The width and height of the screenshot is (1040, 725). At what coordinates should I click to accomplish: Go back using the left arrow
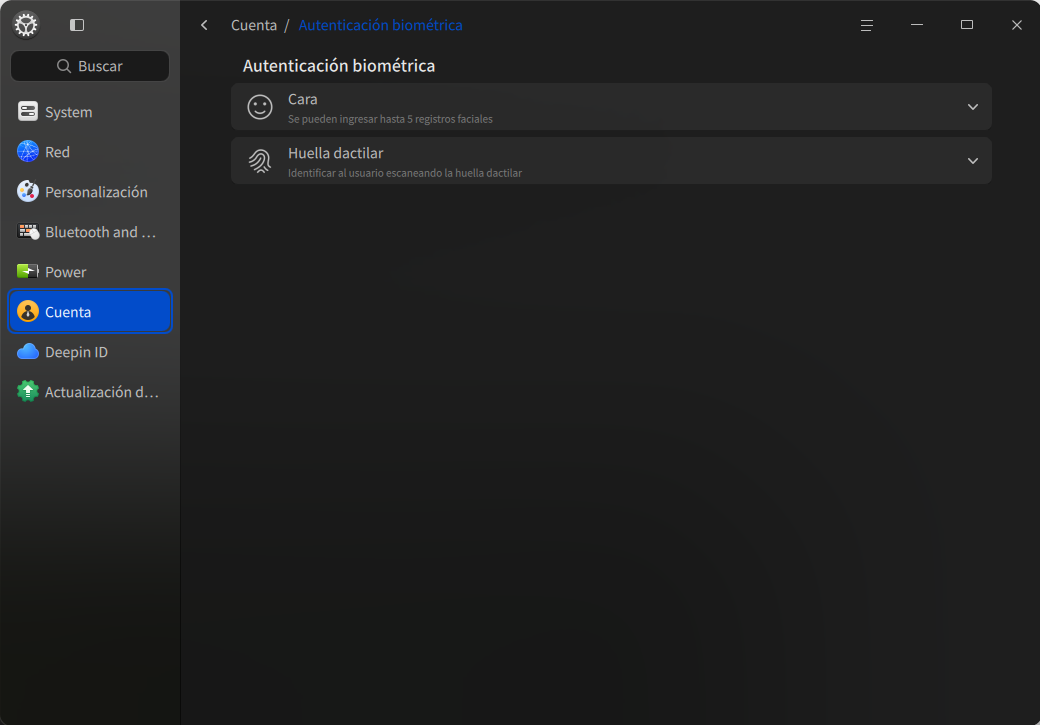point(204,25)
